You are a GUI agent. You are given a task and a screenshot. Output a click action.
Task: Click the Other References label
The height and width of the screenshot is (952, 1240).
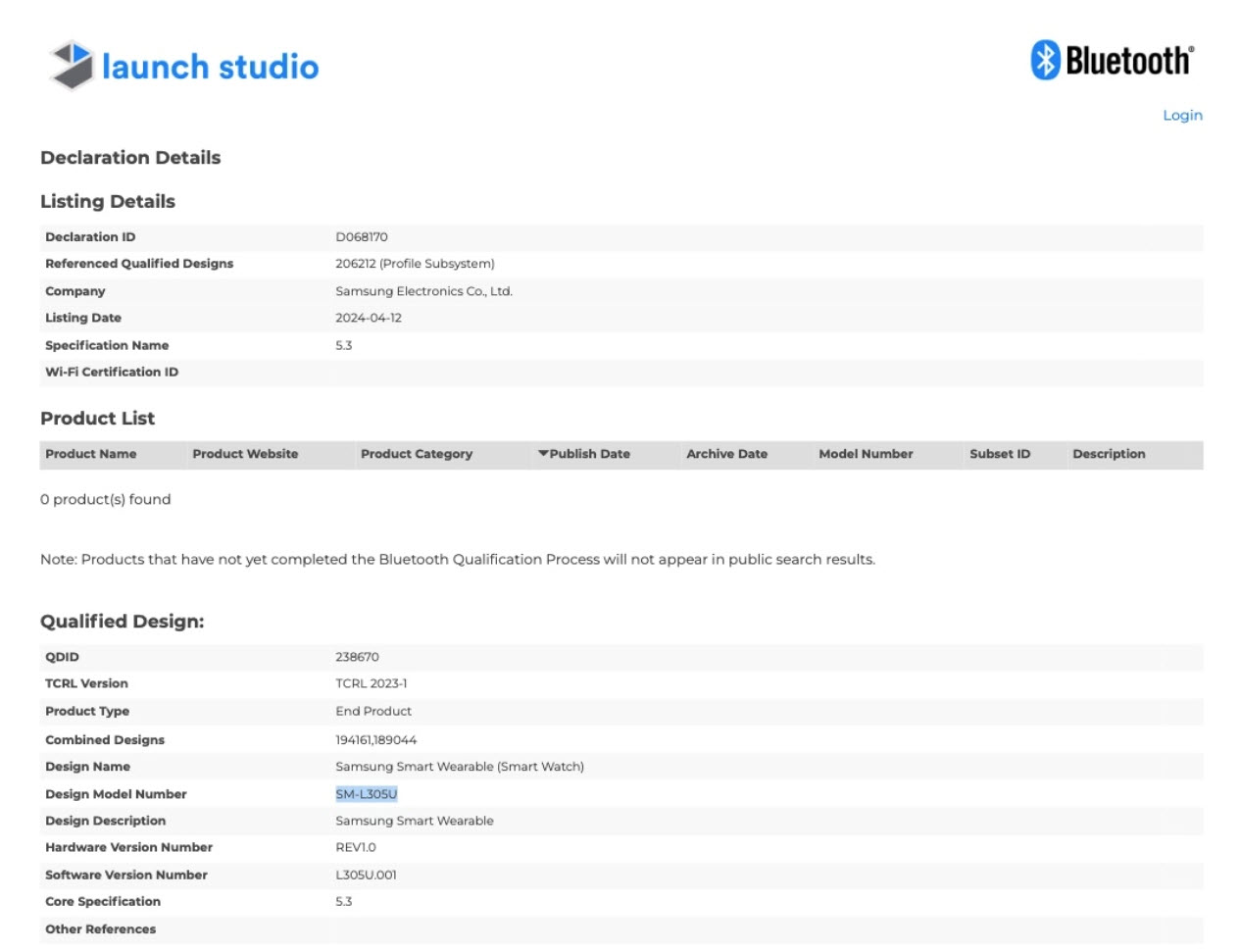(100, 928)
